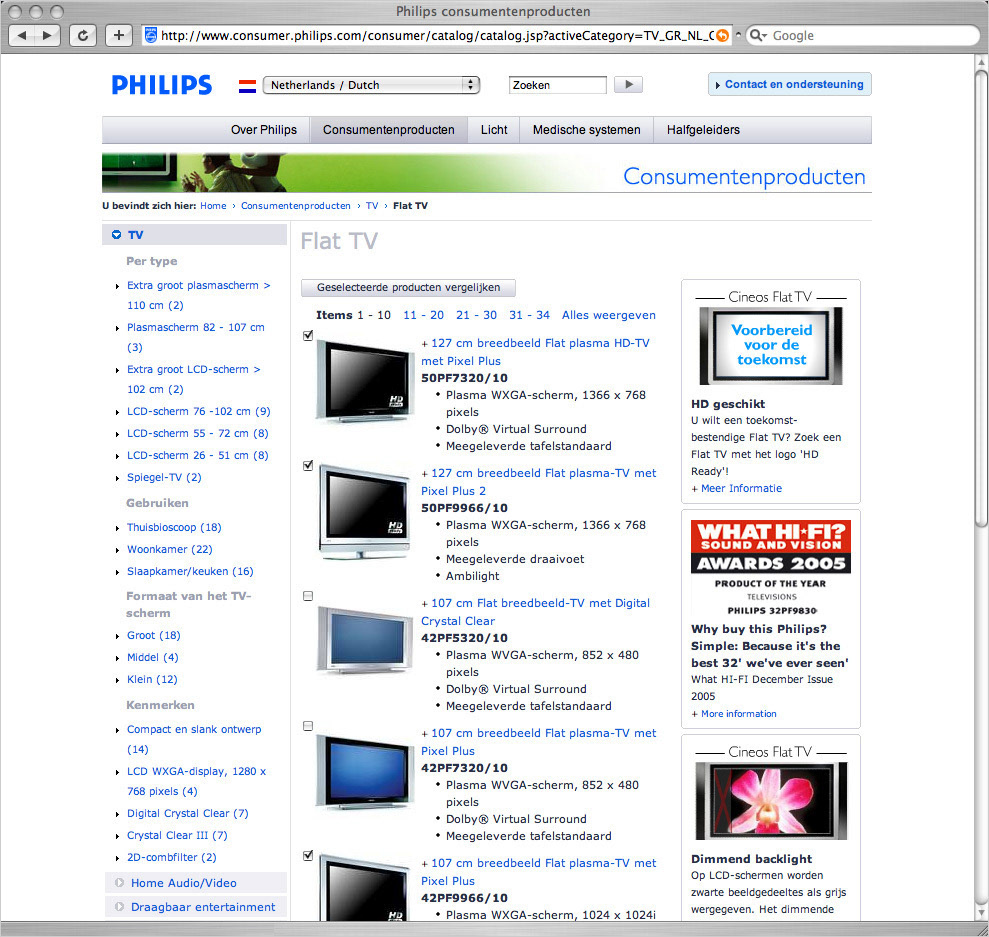The height and width of the screenshot is (937, 989).
Task: Open Meer Informatie link under HD geschikt
Action: pos(741,488)
